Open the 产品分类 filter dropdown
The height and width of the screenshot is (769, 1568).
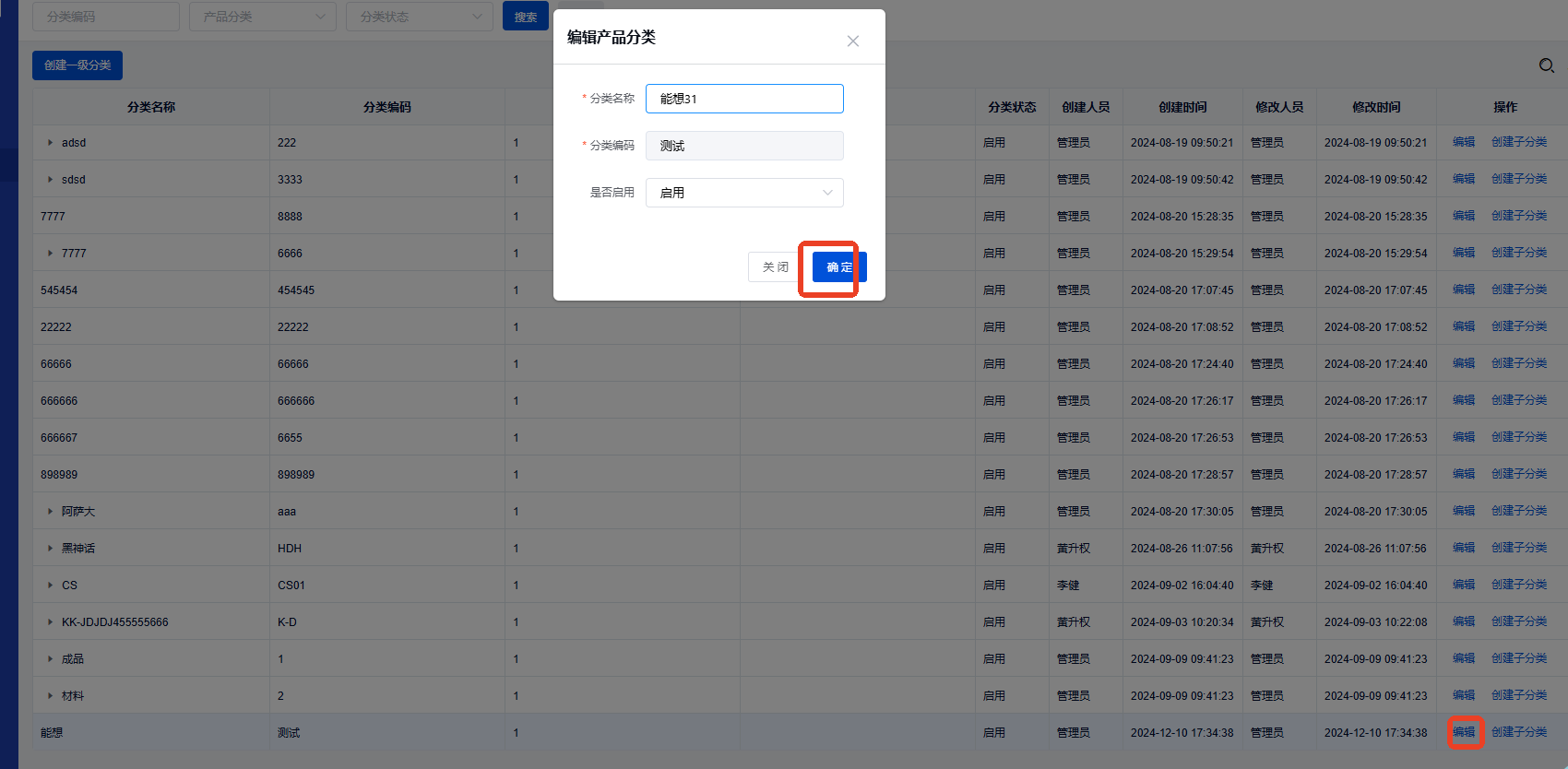tap(263, 17)
